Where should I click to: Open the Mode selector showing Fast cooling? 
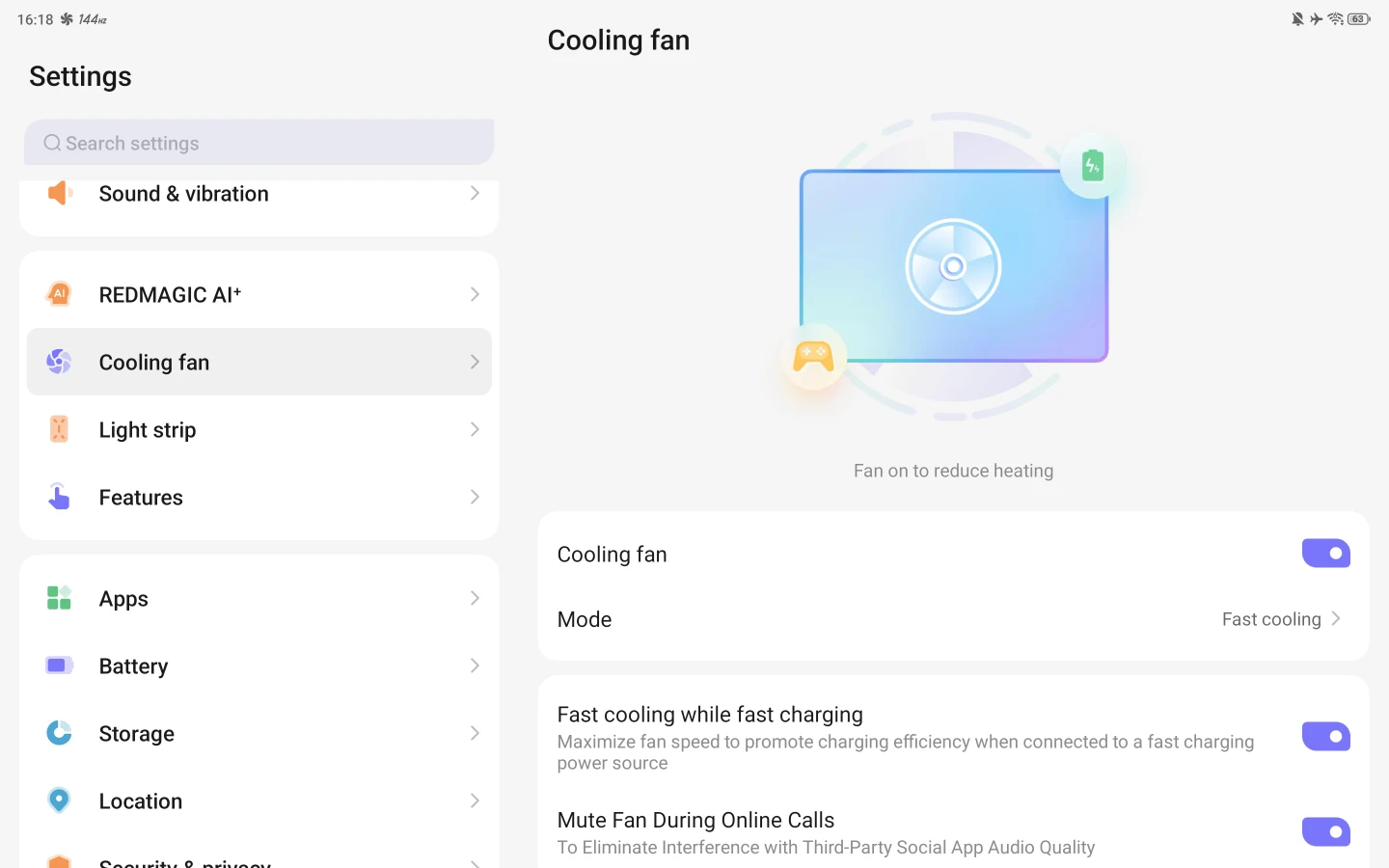tap(953, 619)
